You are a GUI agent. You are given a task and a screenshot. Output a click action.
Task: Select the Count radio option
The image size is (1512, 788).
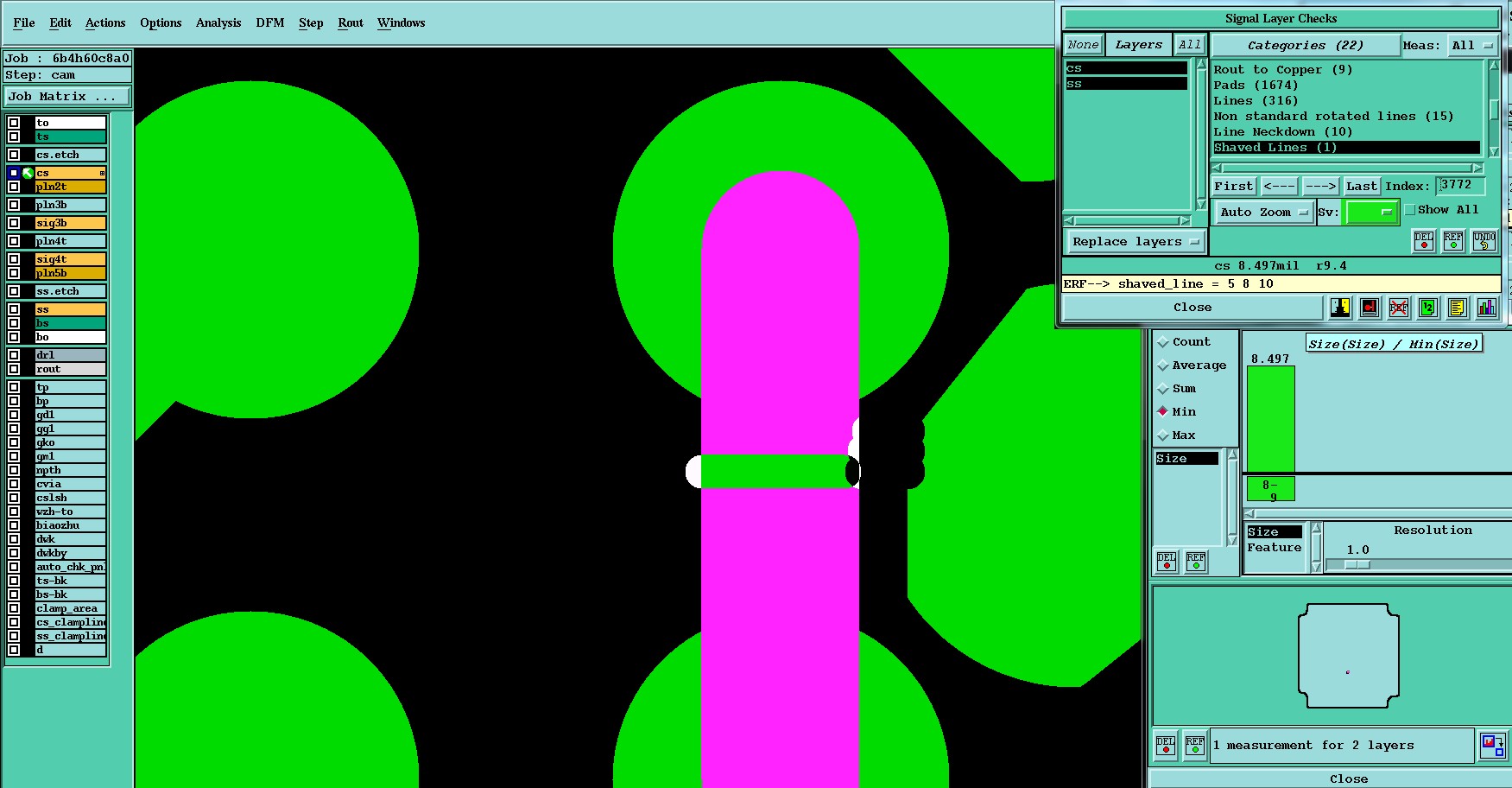tap(1163, 342)
